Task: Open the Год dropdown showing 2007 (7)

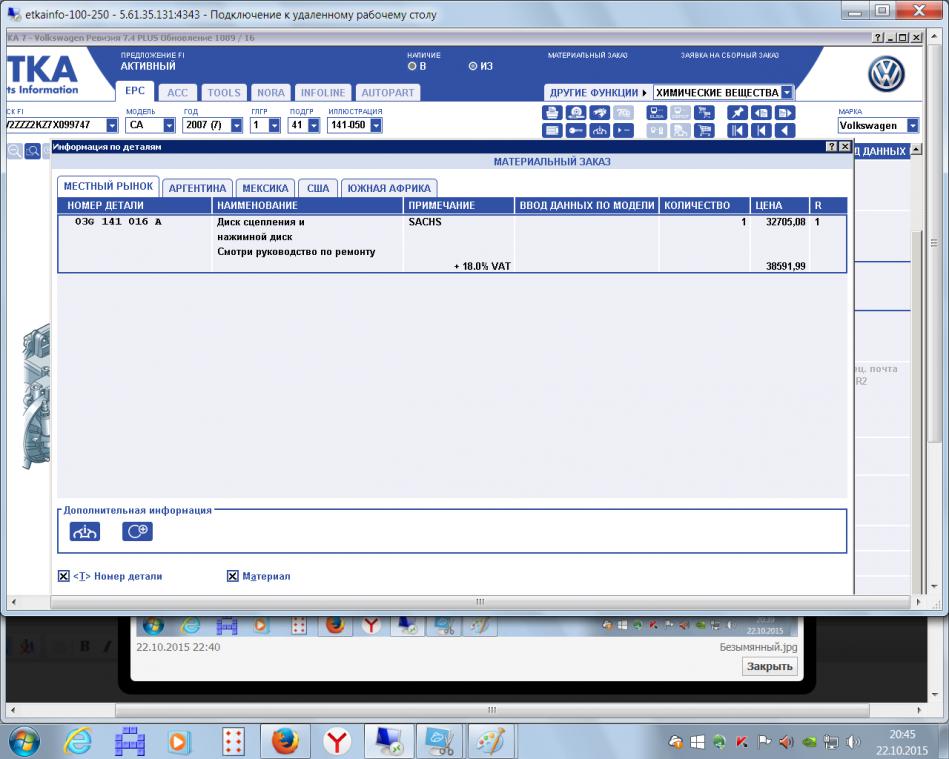Action: pyautogui.click(x=237, y=125)
